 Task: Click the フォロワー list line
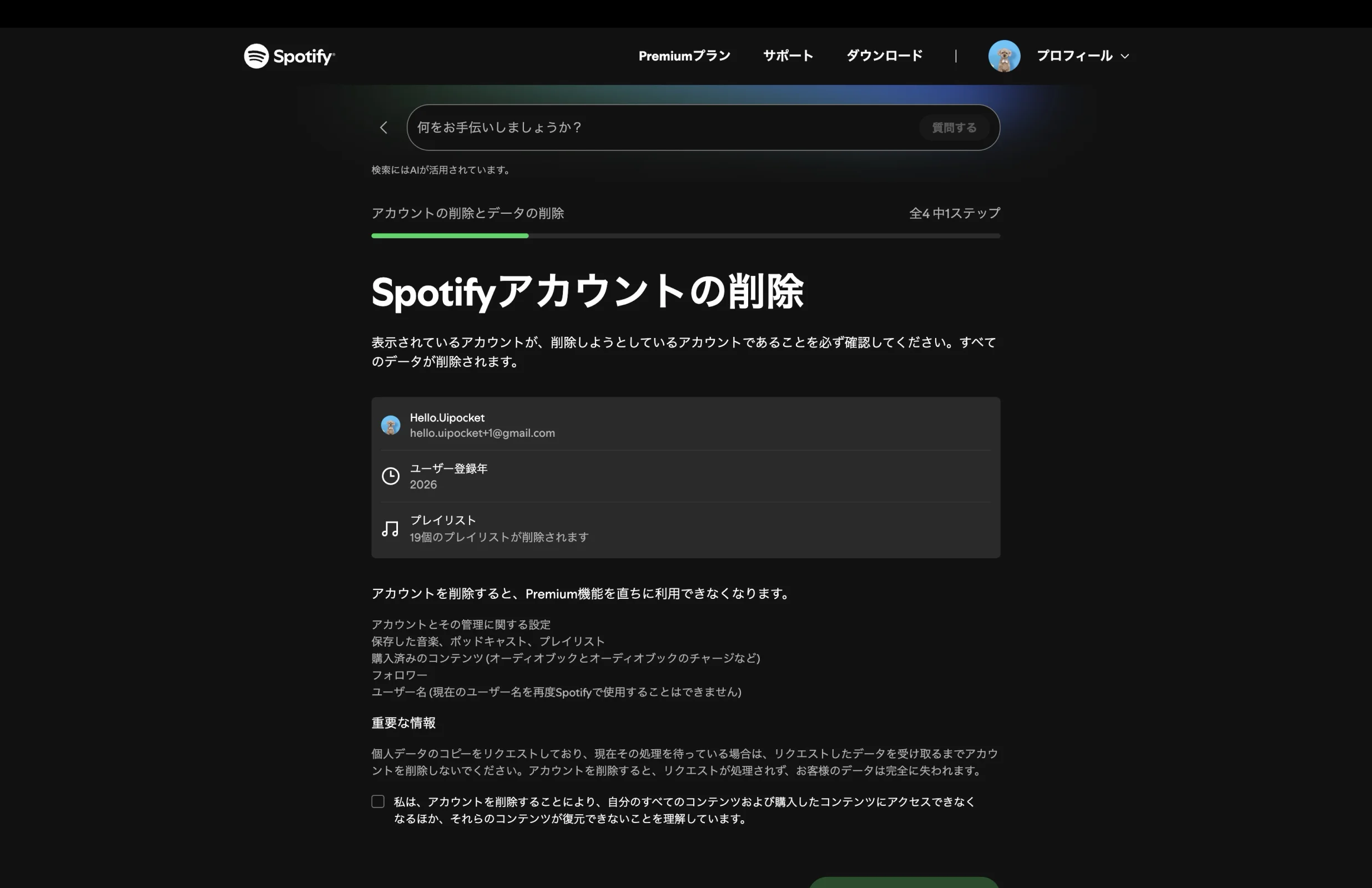(400, 675)
